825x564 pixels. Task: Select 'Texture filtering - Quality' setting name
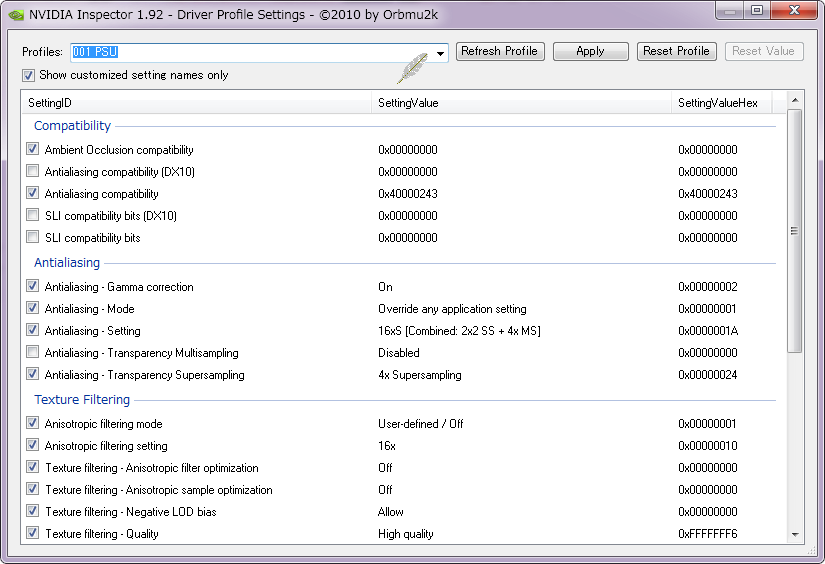(x=102, y=534)
